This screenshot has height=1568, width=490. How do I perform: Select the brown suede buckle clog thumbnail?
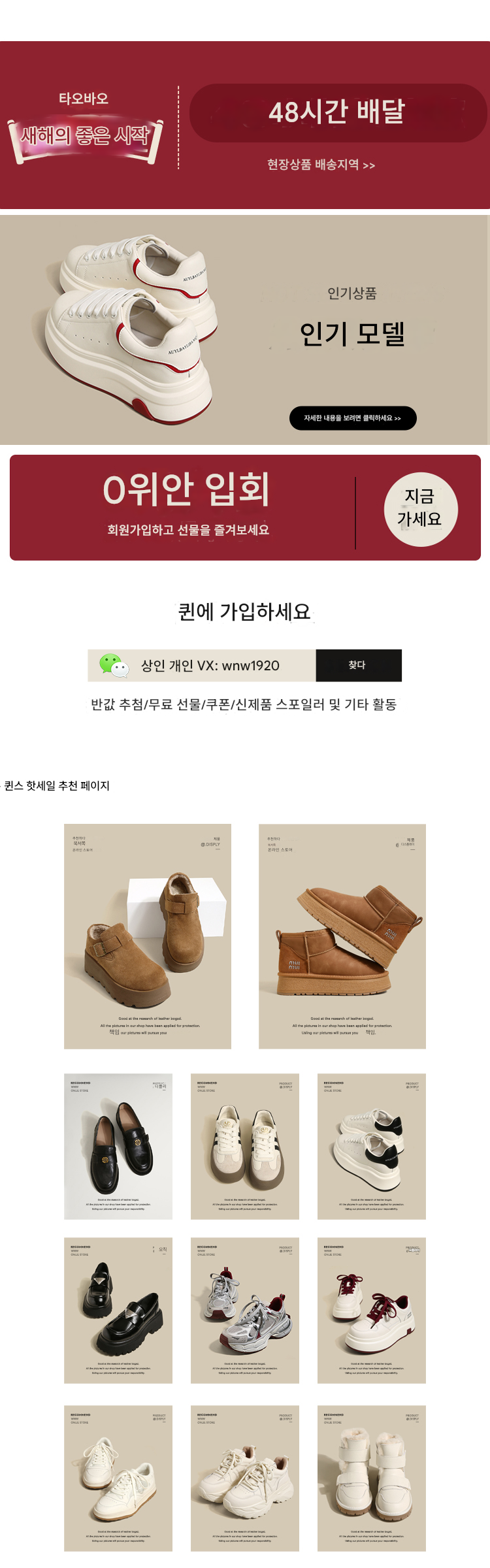[x=148, y=936]
